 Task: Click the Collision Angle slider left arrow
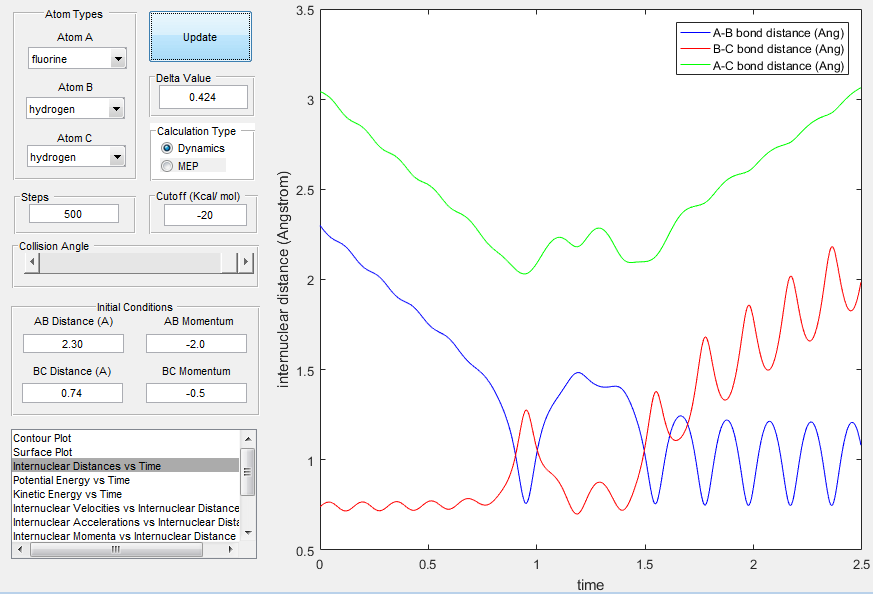click(x=32, y=262)
